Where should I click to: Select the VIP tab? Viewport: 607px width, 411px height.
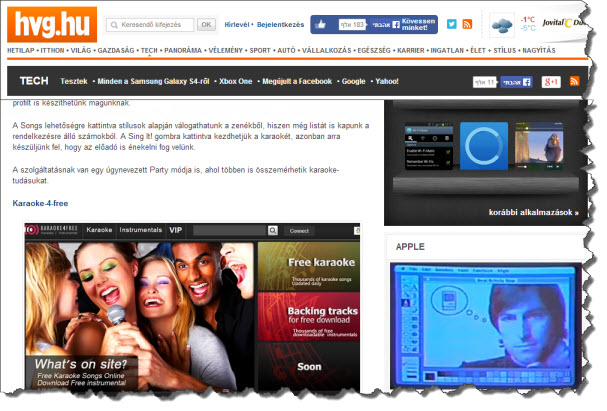pyautogui.click(x=175, y=230)
